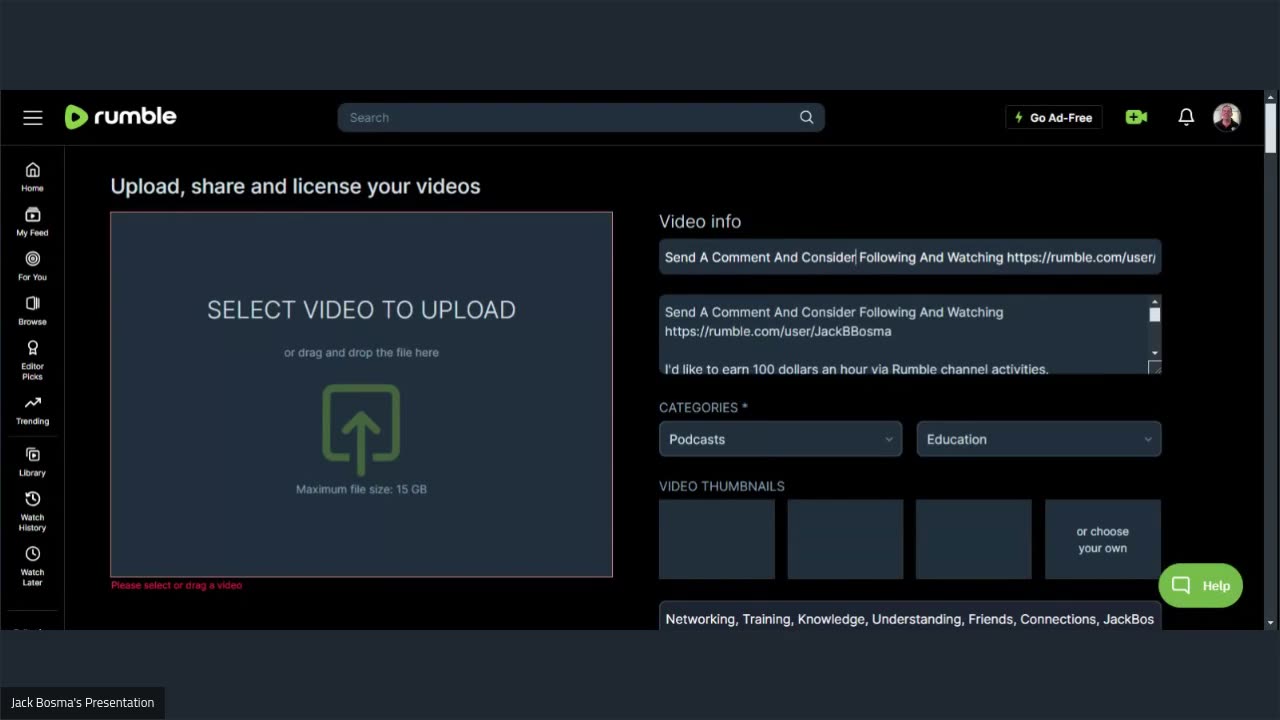
Task: Select the first video thumbnail placeholder
Action: 717,539
